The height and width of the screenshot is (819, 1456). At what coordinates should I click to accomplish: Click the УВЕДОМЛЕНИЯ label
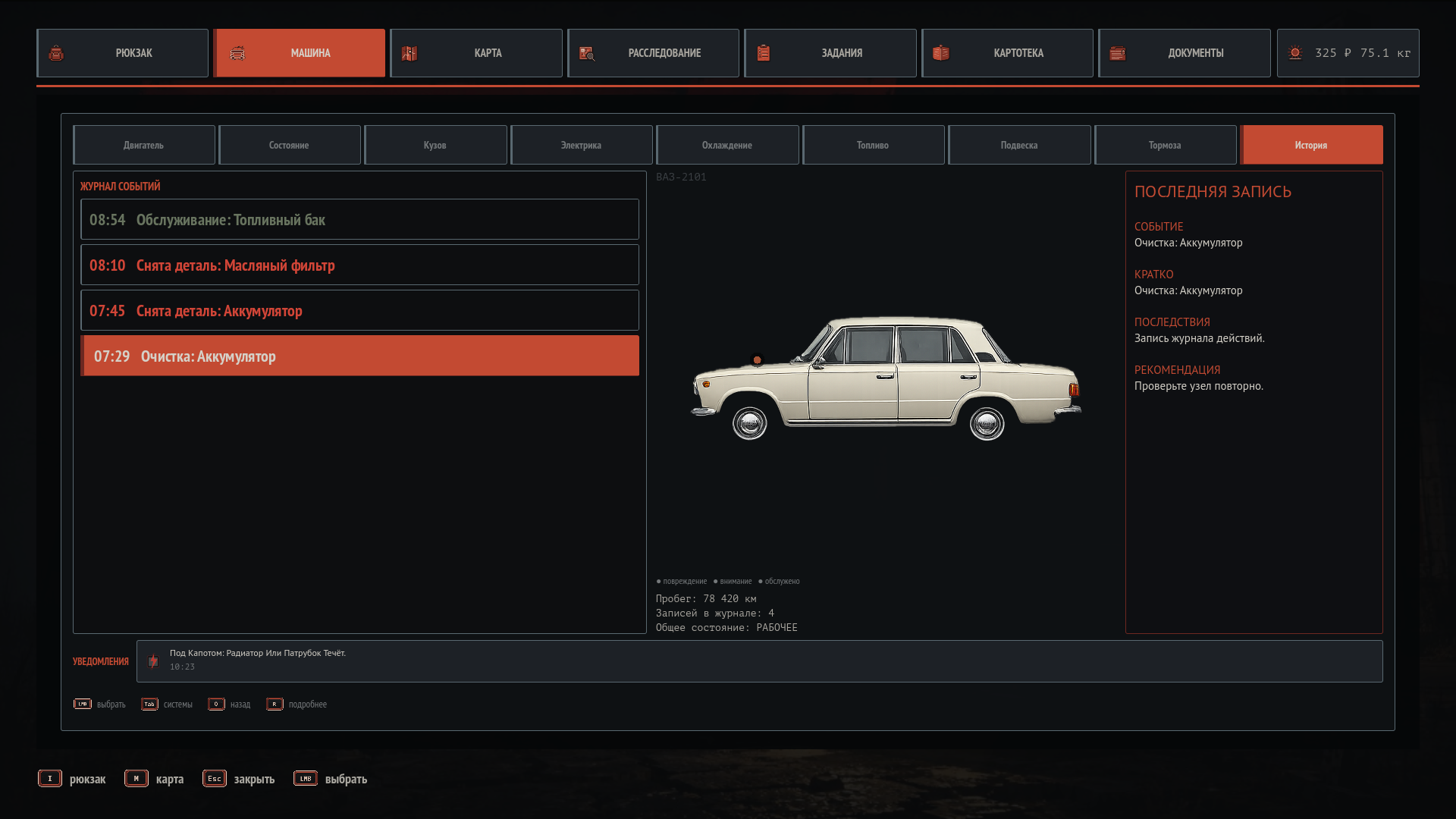pos(101,662)
